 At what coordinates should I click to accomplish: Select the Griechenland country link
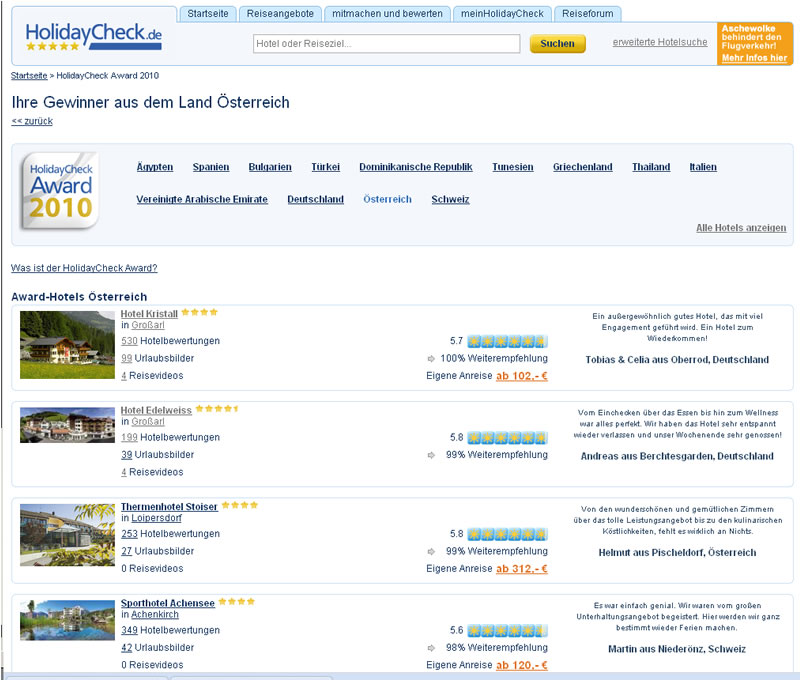point(583,167)
